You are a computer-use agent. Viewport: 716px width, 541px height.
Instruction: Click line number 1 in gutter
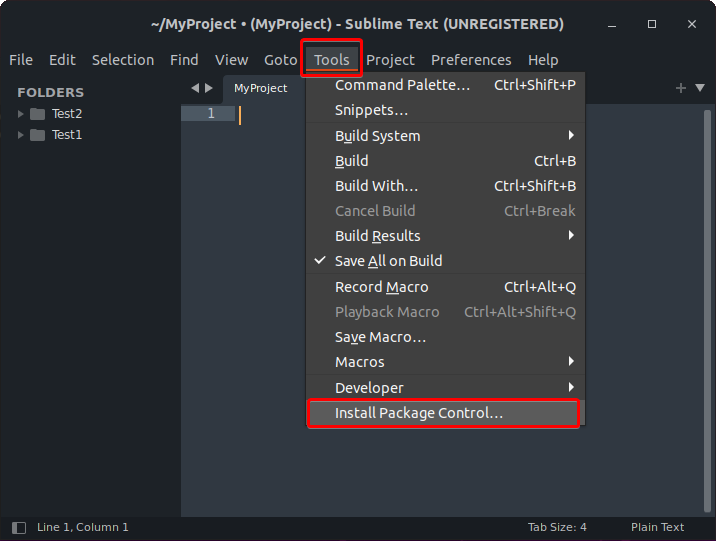coord(211,113)
